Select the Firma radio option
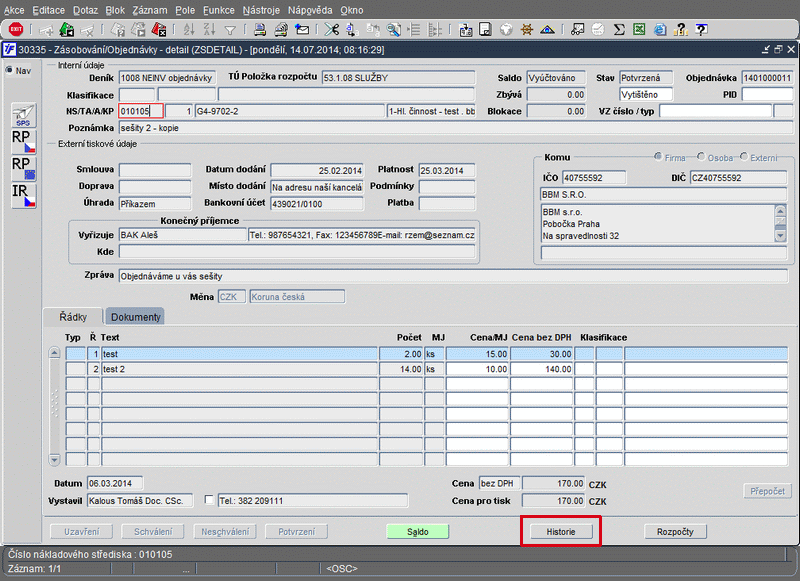Screen dimensions: 800x581 pos(658,157)
